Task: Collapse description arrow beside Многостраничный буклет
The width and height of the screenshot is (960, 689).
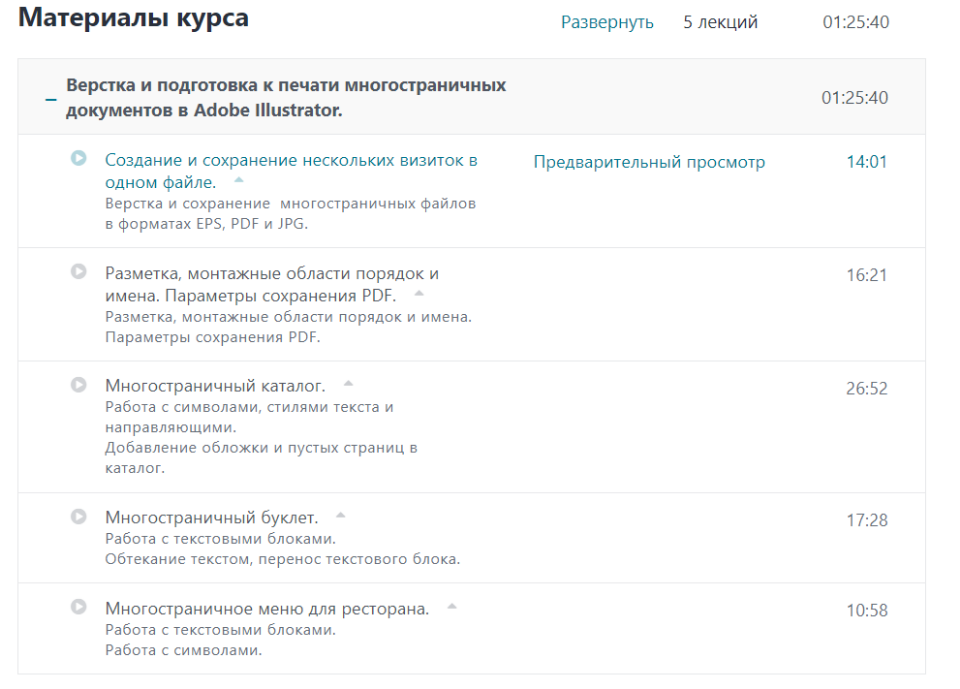Action: (x=340, y=516)
